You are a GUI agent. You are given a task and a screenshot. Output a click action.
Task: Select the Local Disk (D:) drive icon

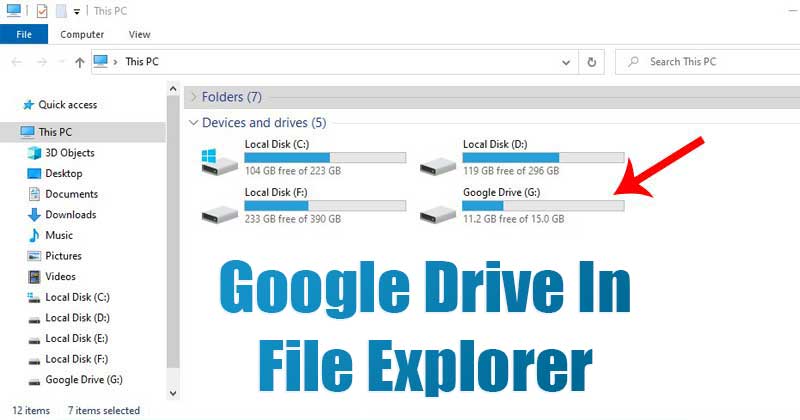(438, 166)
